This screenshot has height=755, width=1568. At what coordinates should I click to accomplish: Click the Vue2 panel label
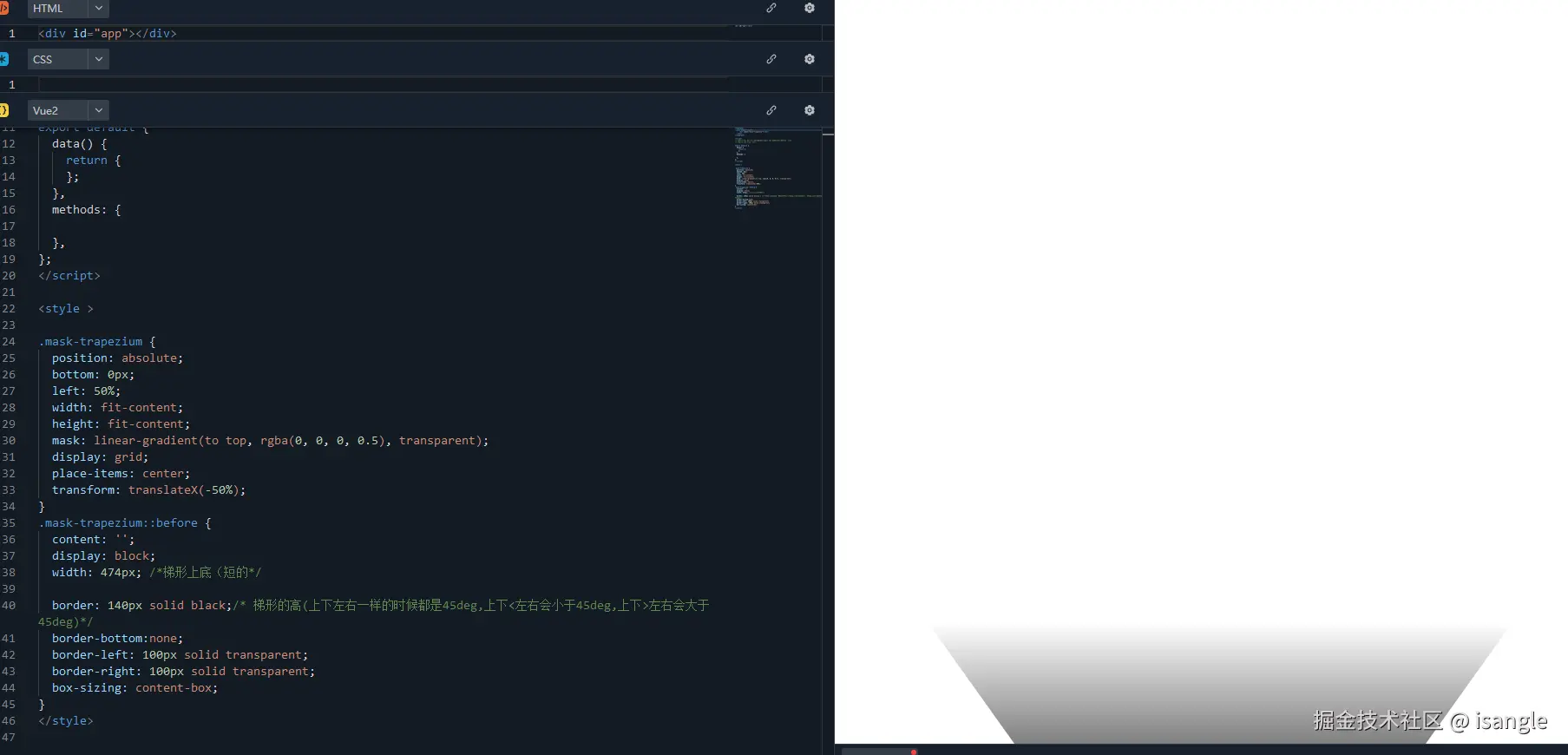[45, 110]
